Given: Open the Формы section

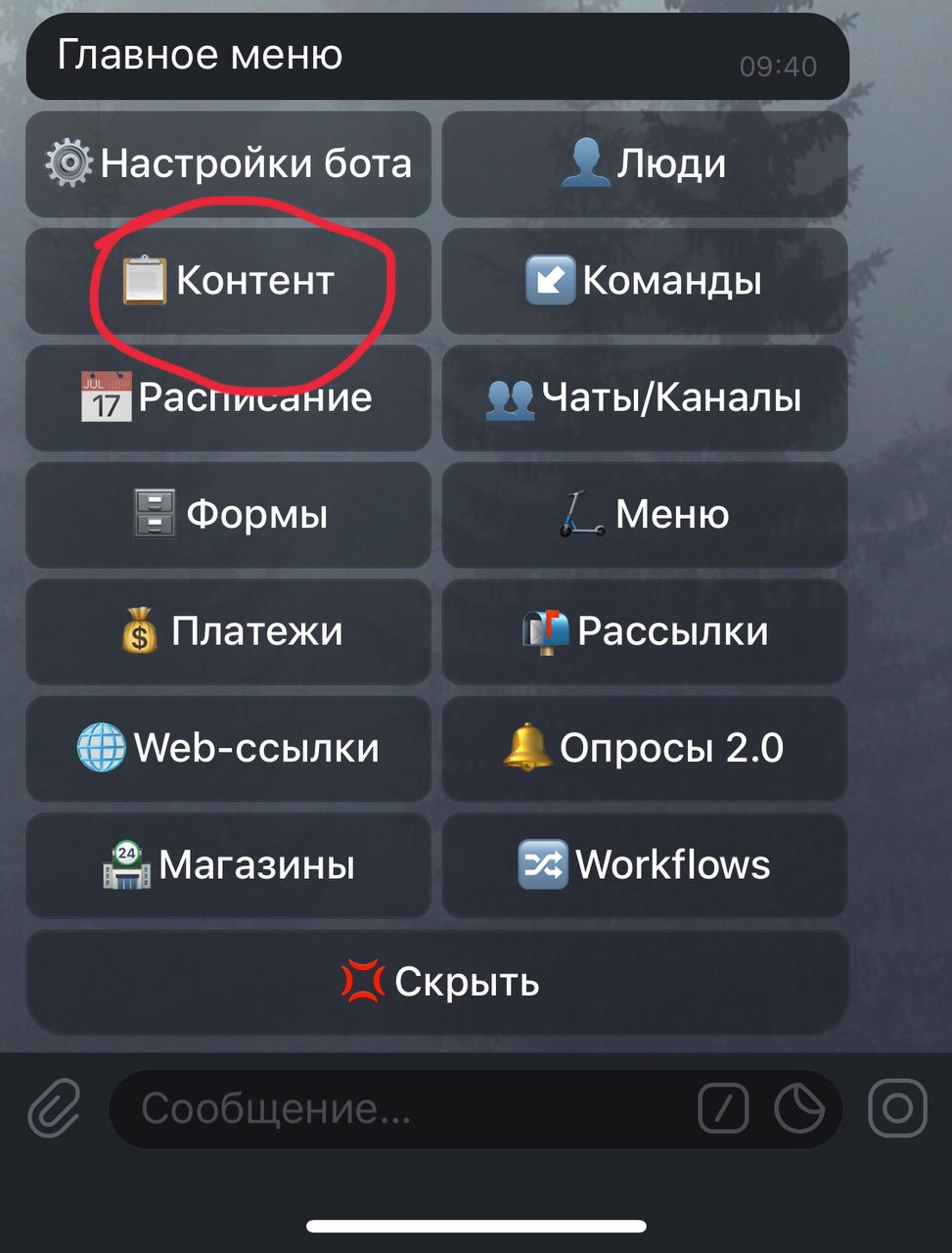Looking at the screenshot, I should coord(228,515).
